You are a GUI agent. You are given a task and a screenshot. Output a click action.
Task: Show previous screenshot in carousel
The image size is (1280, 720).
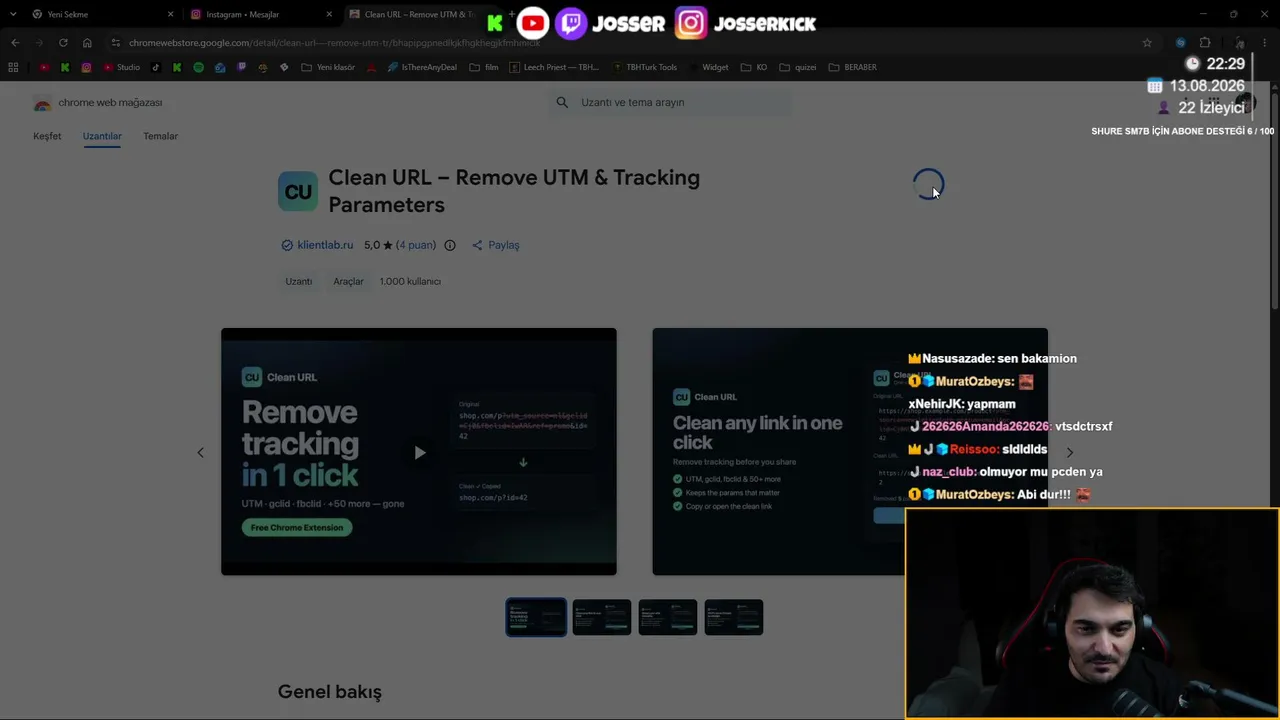(200, 452)
